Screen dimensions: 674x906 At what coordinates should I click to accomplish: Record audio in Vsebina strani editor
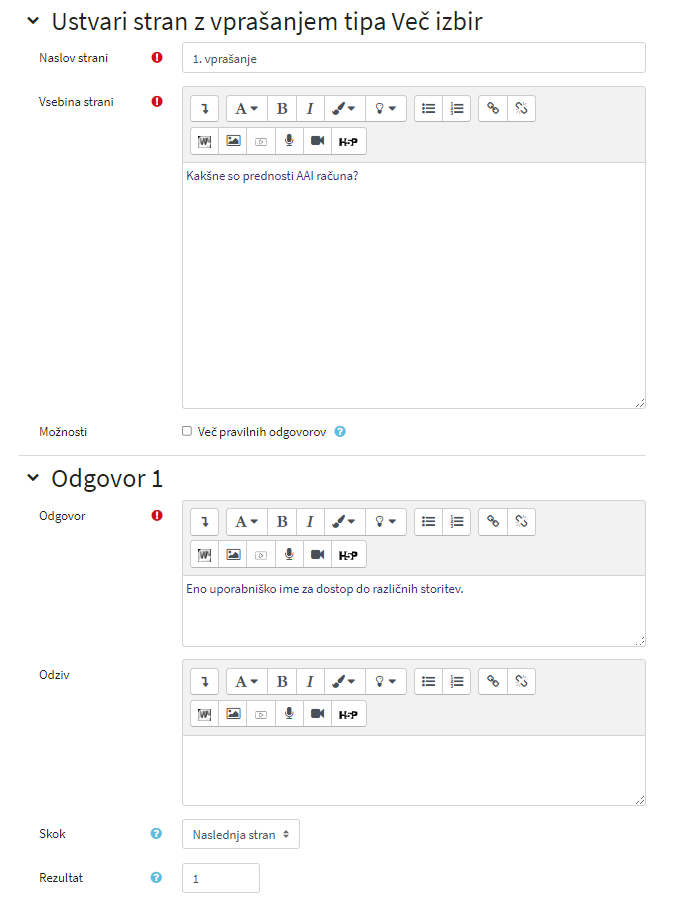click(289, 141)
